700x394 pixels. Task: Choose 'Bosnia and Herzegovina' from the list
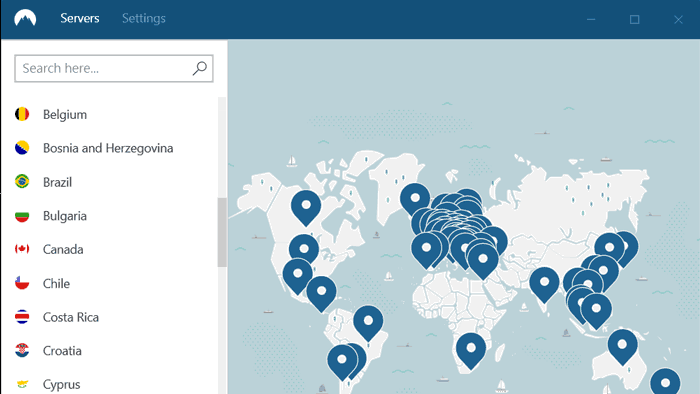pyautogui.click(x=108, y=148)
